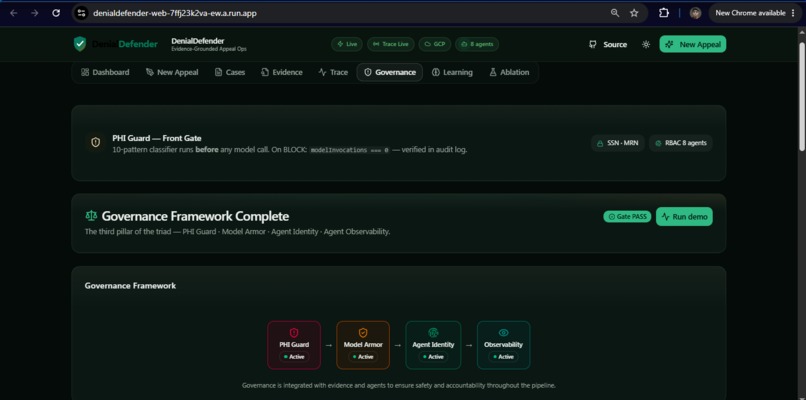The image size is (806, 400).
Task: Click the Active status under Agent Identity
Action: pos(433,356)
